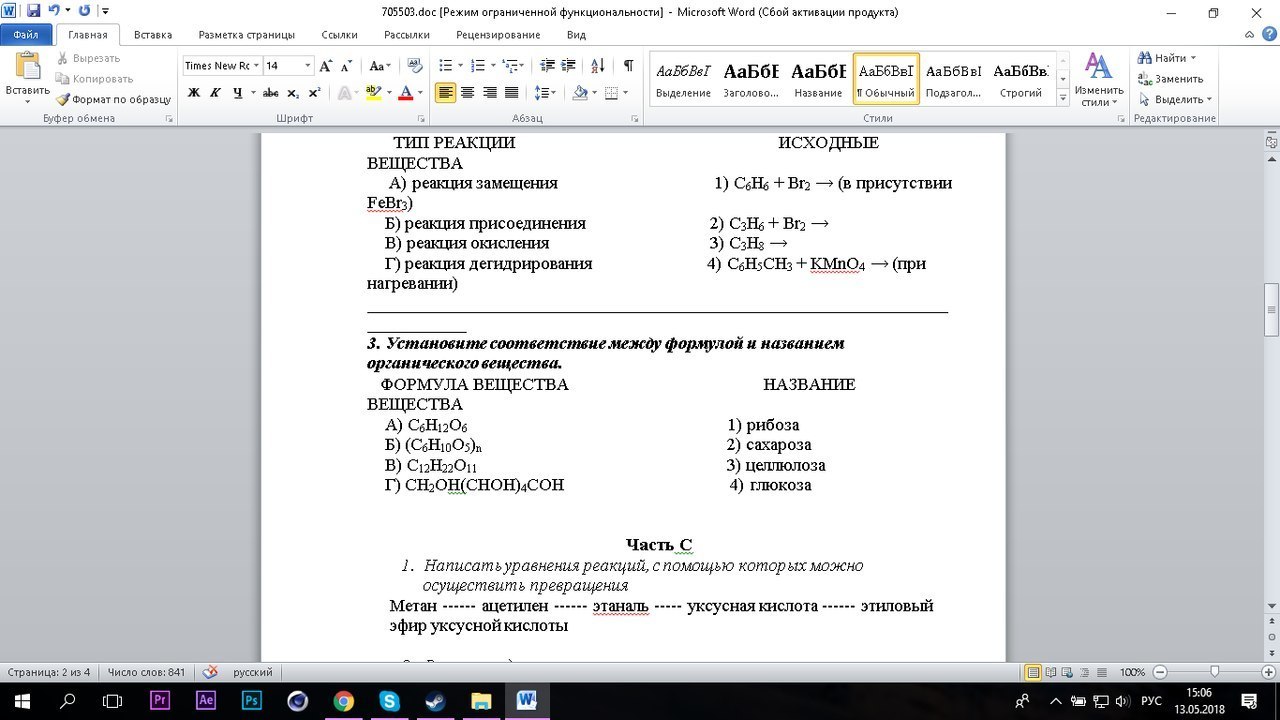
Task: Open the font color dropdown arrow
Action: 420,93
